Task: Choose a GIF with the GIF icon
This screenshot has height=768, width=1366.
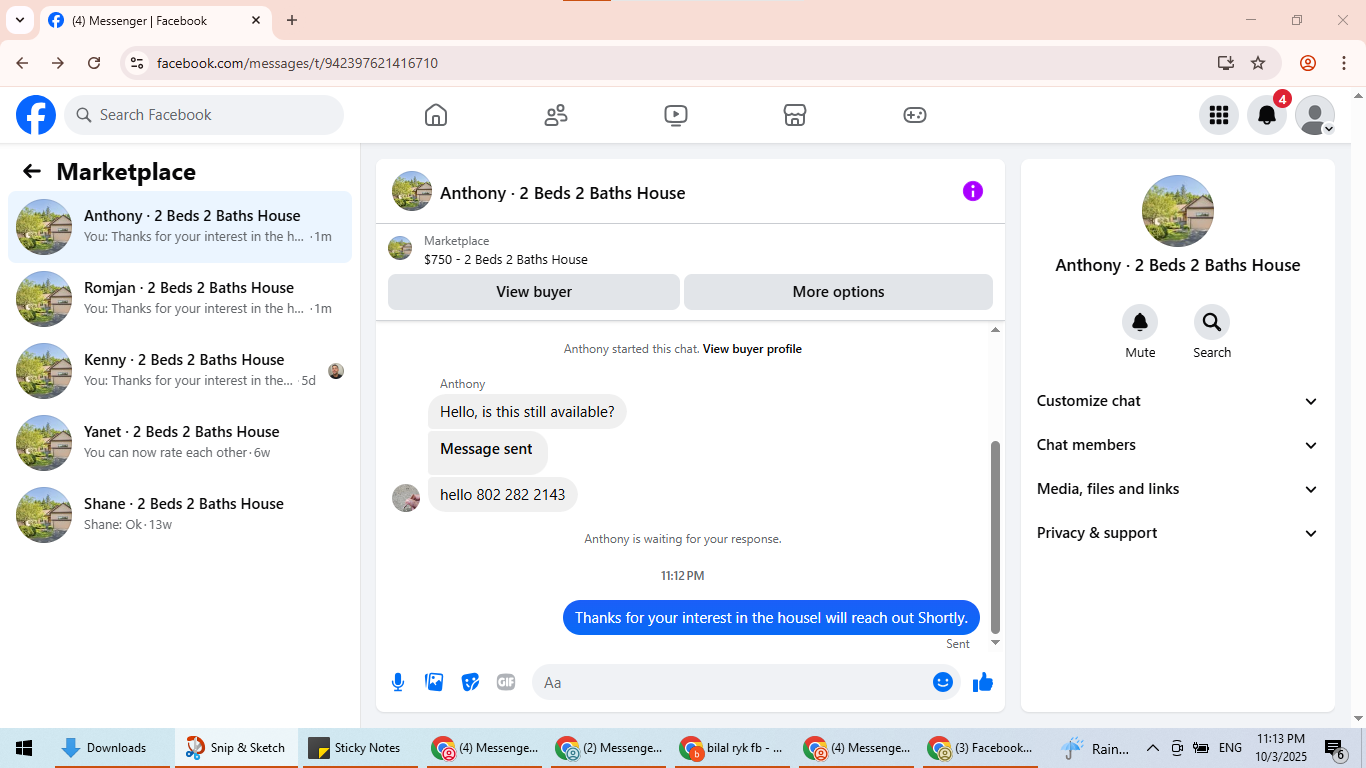Action: click(x=506, y=682)
